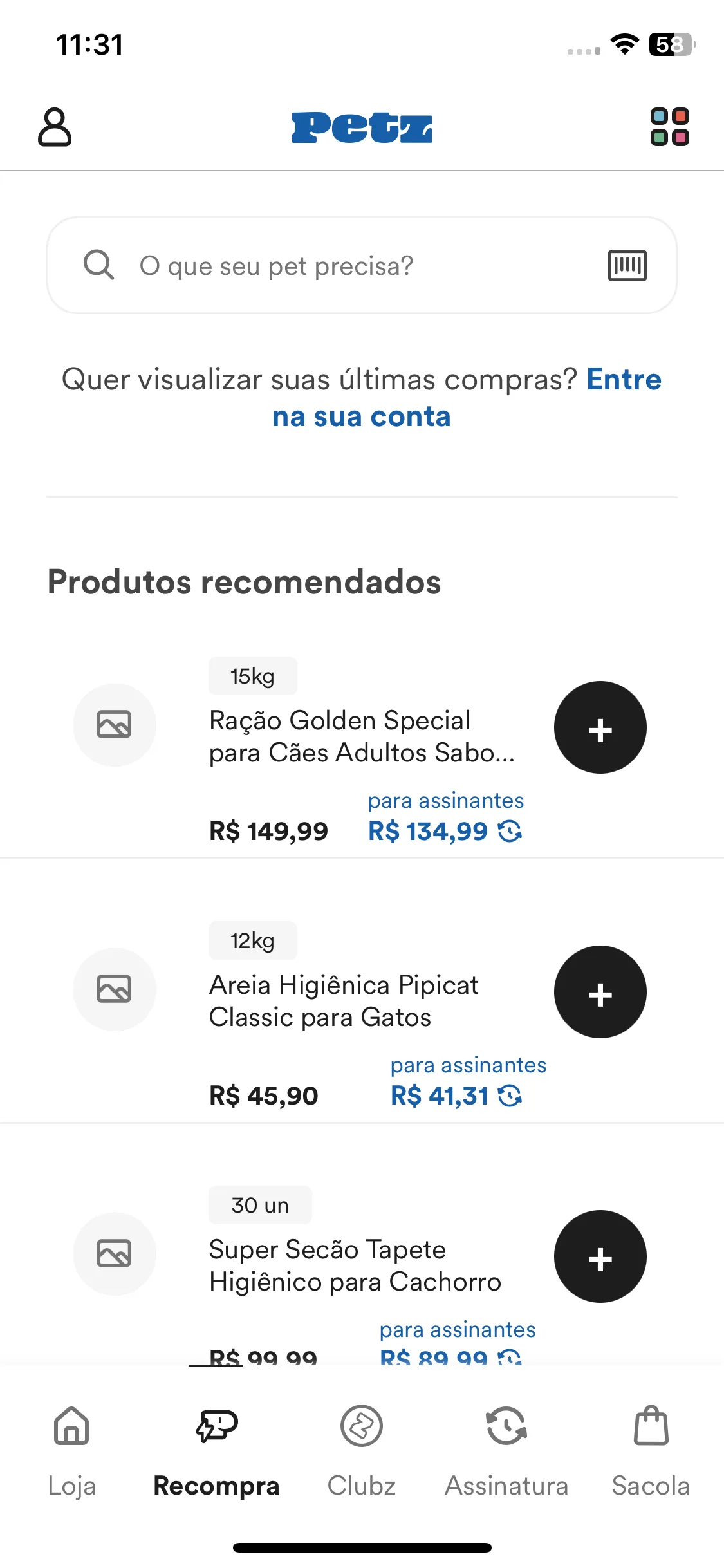Tap the barcode scanner icon

pos(627,265)
